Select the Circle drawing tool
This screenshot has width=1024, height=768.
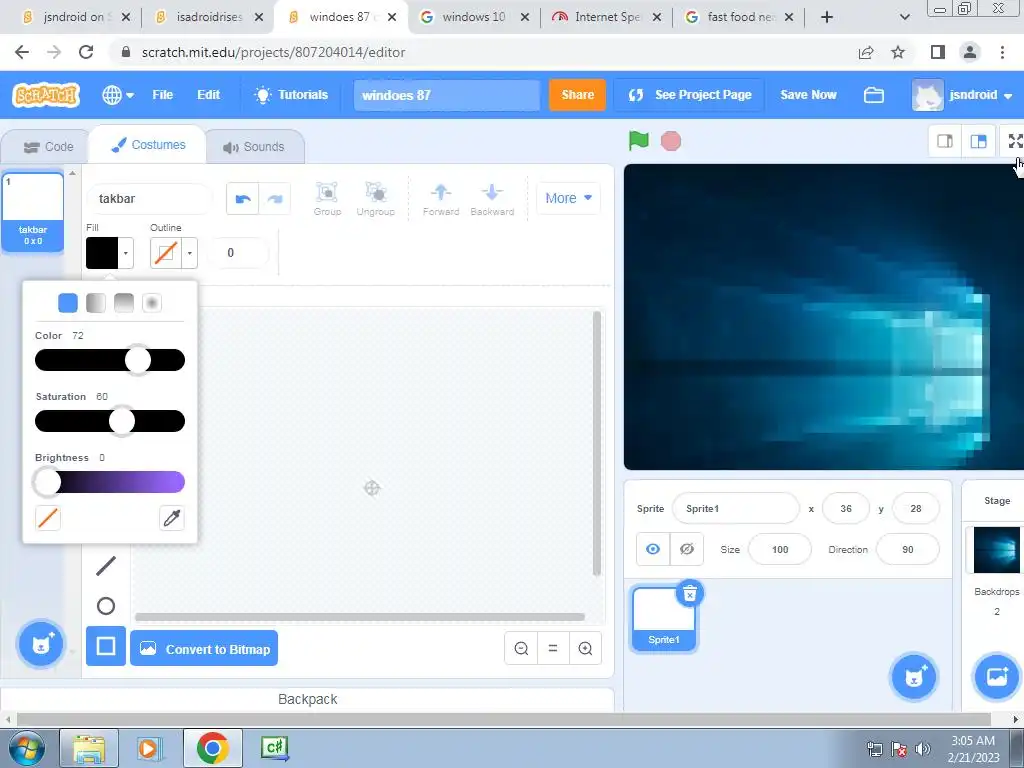coord(106,606)
